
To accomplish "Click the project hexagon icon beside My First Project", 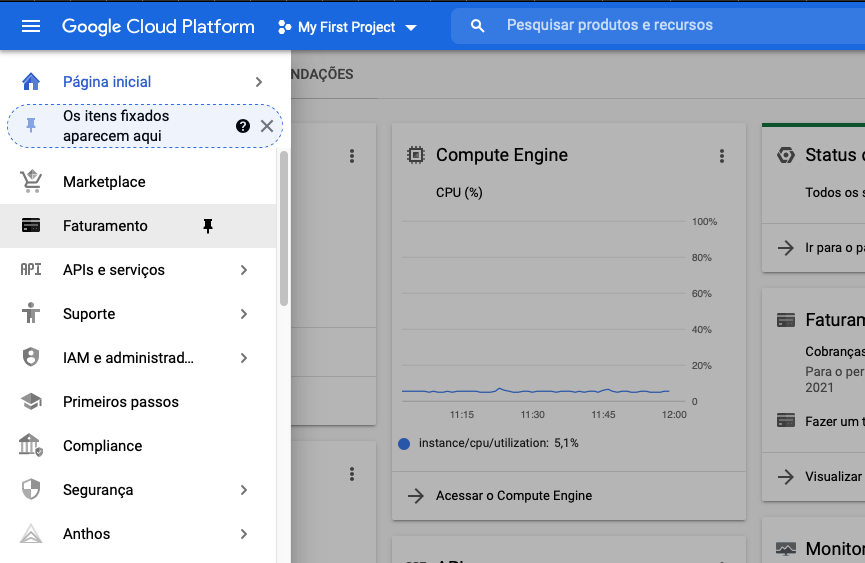I will 284,27.
